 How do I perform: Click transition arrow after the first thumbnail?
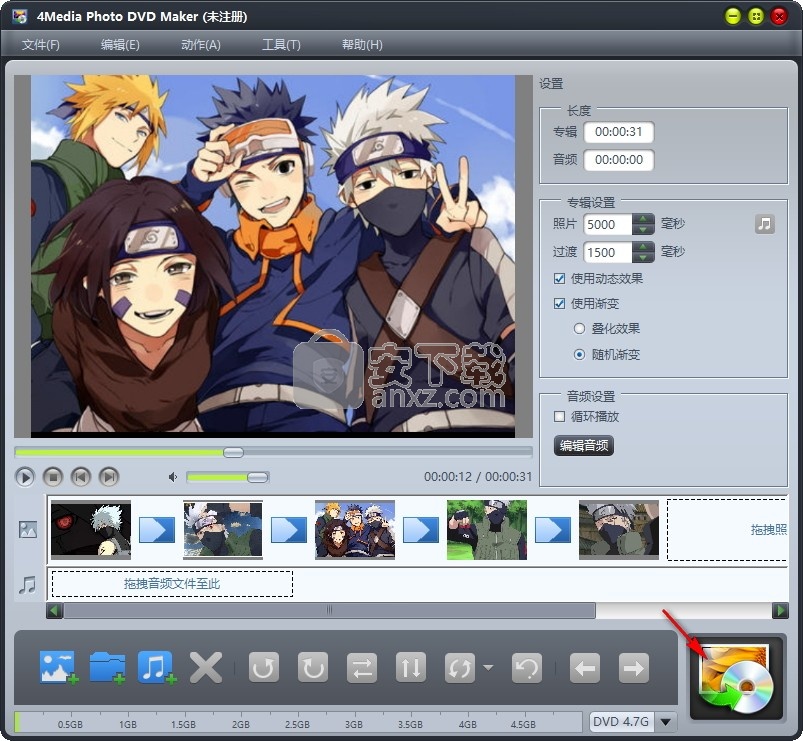pos(157,530)
